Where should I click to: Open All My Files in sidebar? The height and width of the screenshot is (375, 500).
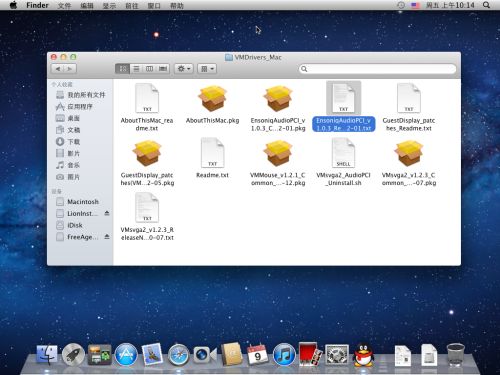click(80, 95)
